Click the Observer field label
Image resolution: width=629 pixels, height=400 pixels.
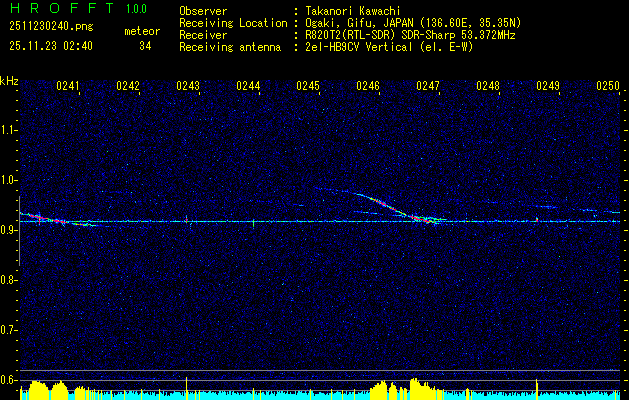(x=203, y=11)
